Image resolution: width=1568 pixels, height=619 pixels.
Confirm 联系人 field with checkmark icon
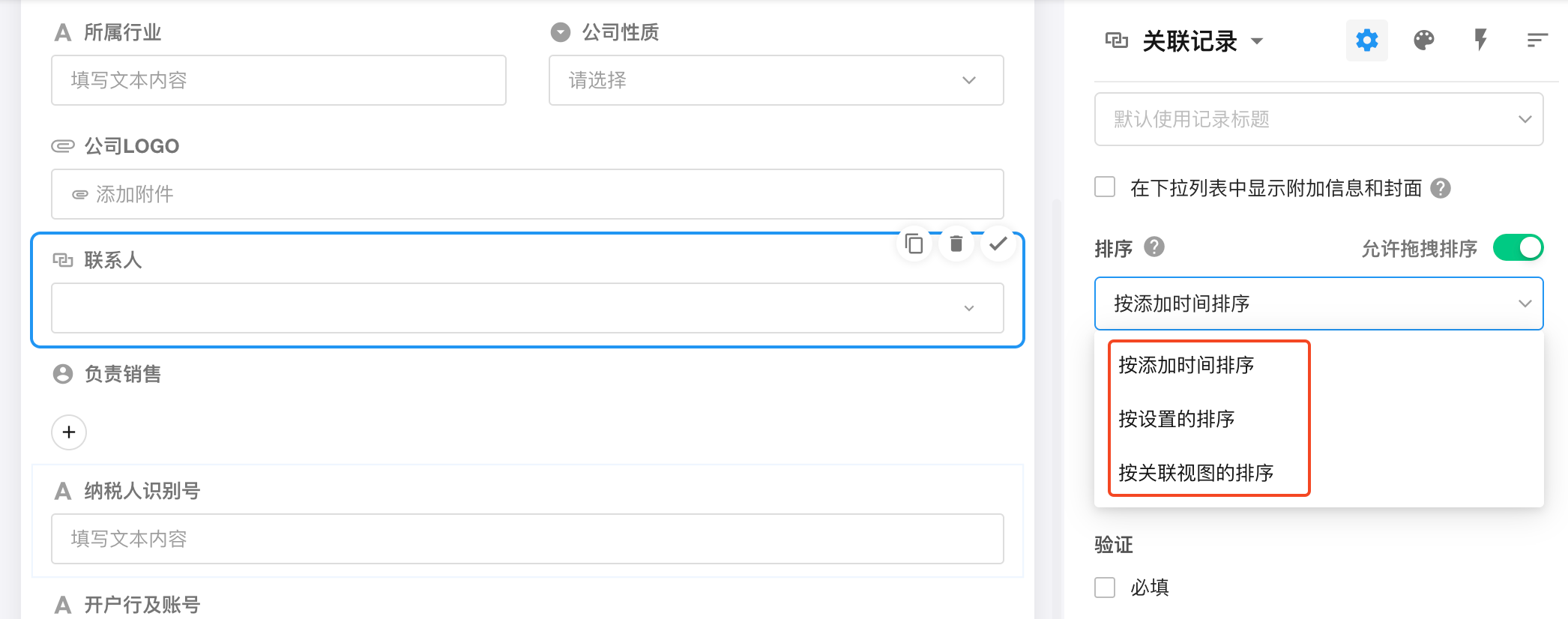click(998, 244)
